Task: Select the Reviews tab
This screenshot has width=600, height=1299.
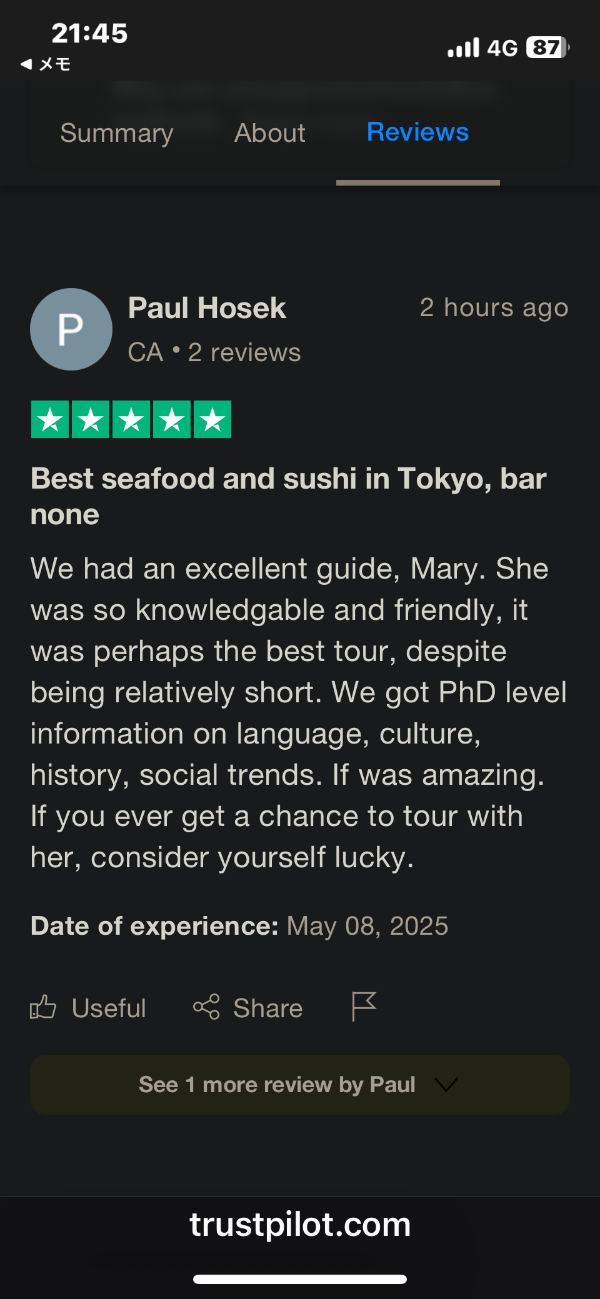Action: coord(418,132)
